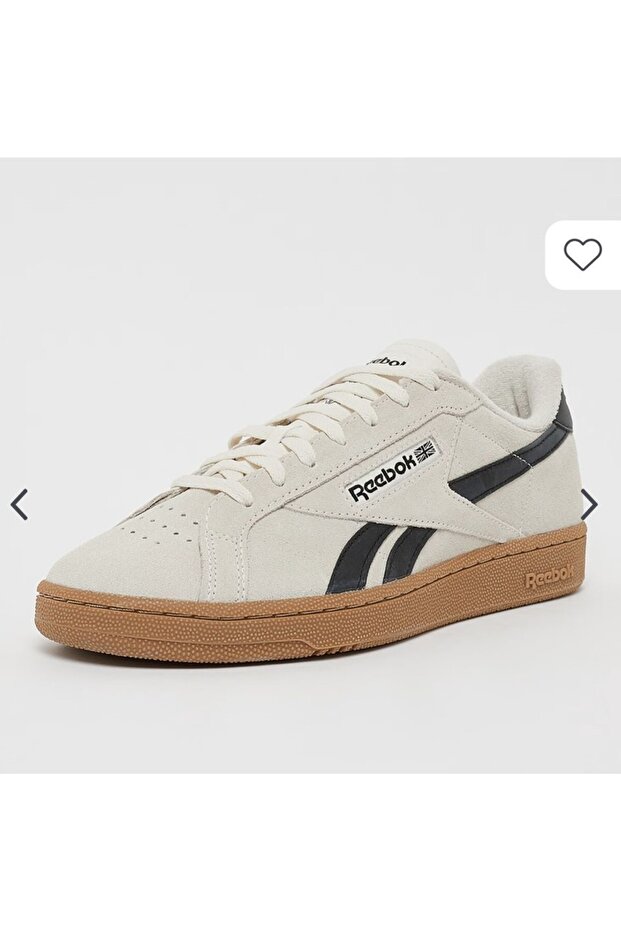The width and height of the screenshot is (621, 931).
Task: Open the Reebok sneaker product photo
Action: [310, 465]
